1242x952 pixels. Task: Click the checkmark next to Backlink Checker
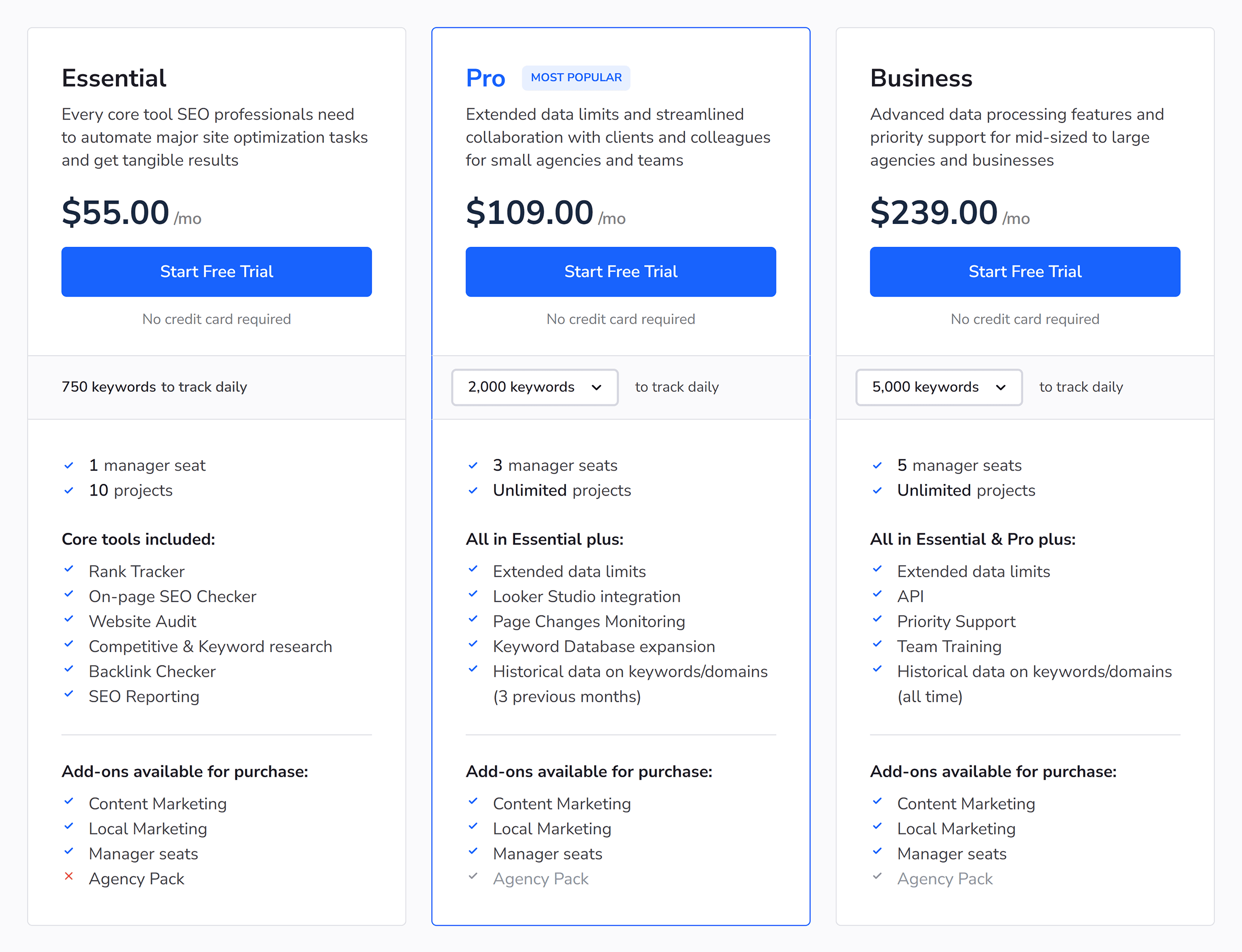pos(69,670)
